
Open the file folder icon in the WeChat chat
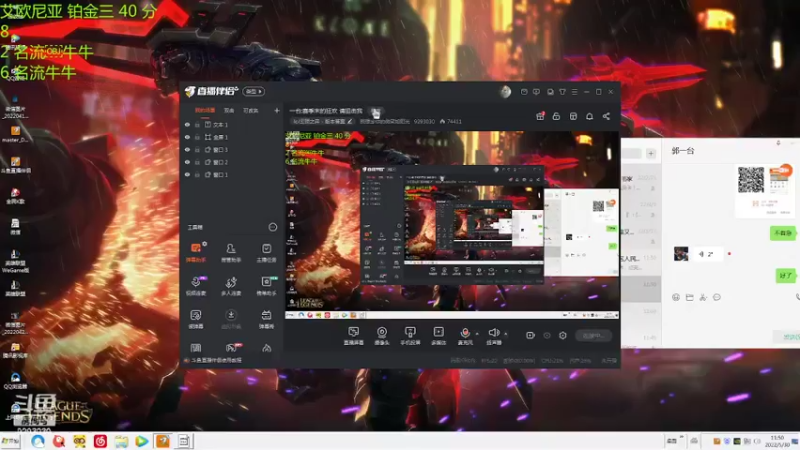689,297
